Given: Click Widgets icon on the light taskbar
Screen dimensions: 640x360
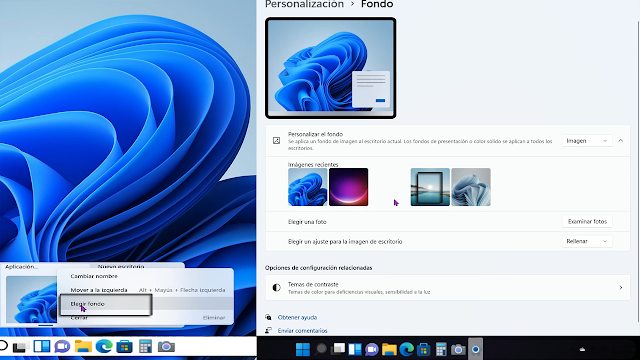Looking at the screenshot, I should tap(42, 347).
